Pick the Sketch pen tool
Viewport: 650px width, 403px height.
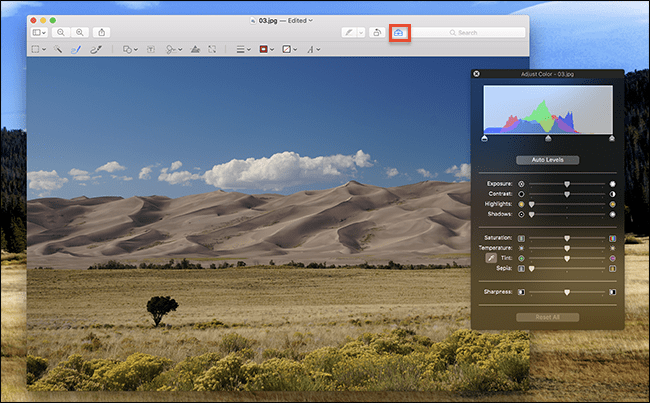pyautogui.click(x=76, y=48)
